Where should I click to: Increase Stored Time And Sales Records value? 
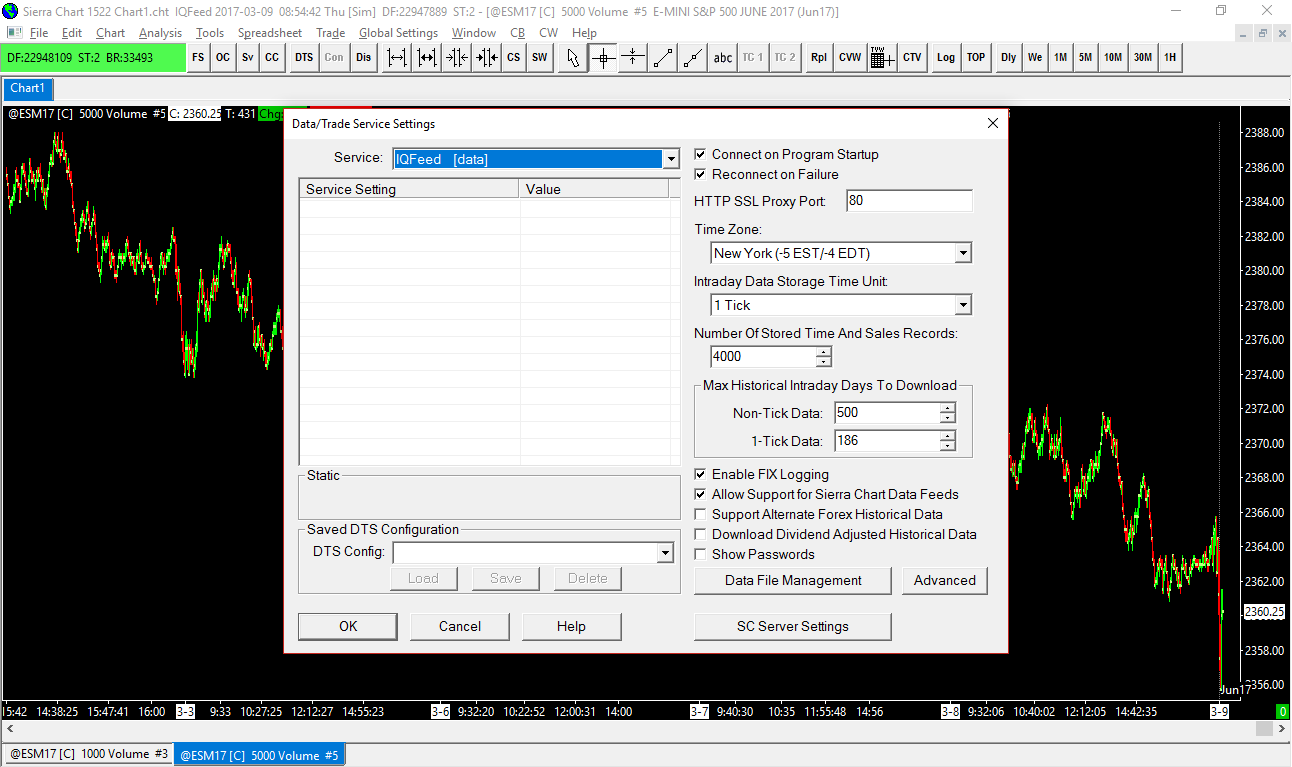pyautogui.click(x=823, y=352)
